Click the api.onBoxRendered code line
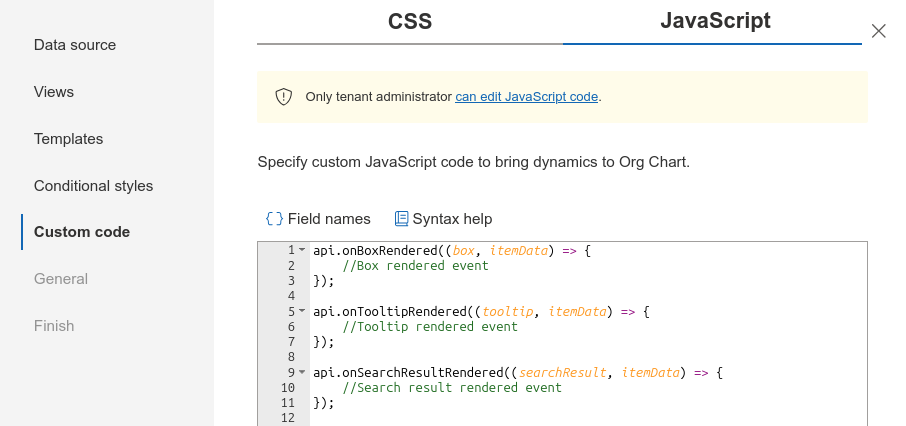The height and width of the screenshot is (426, 906). click(452, 251)
